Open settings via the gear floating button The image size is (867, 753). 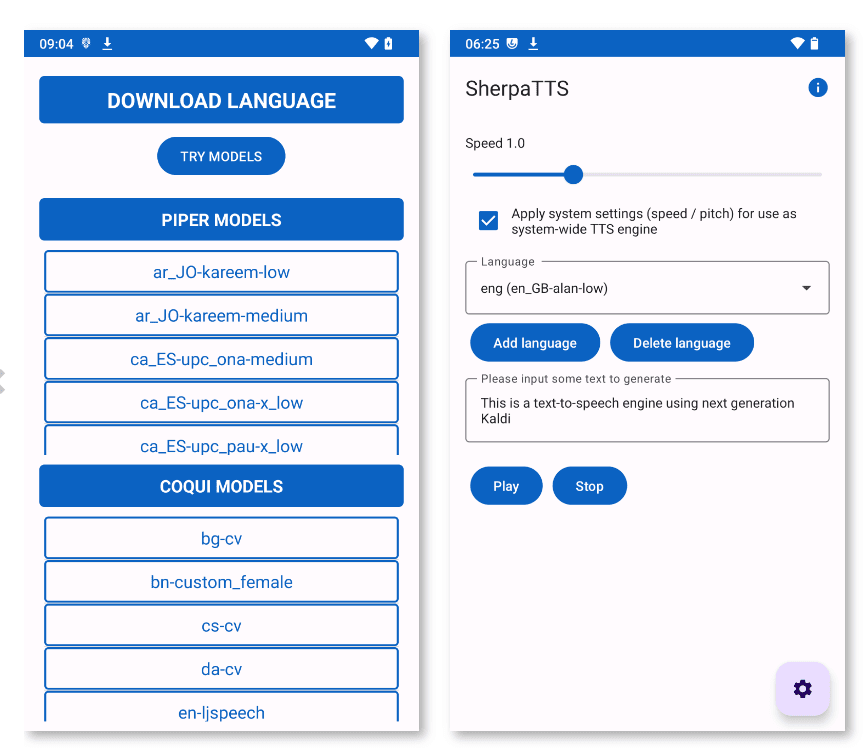coord(802,688)
